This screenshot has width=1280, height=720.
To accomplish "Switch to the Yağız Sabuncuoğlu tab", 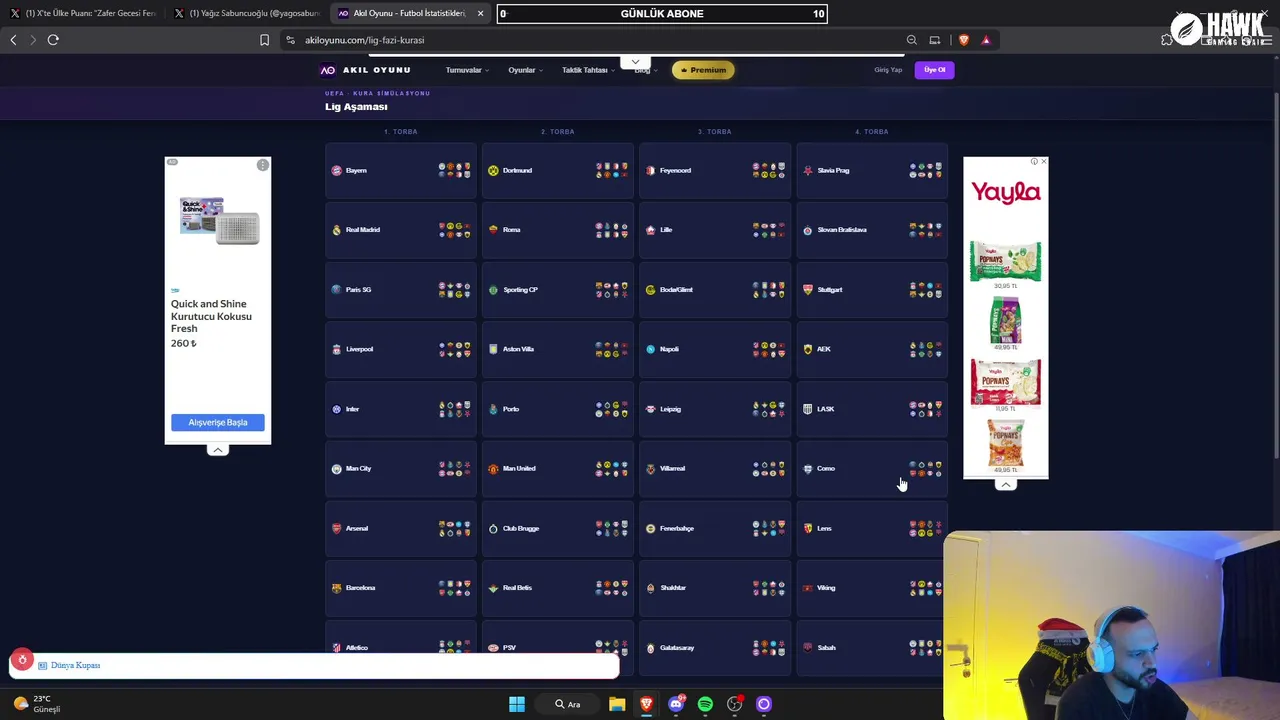I will click(x=245, y=13).
